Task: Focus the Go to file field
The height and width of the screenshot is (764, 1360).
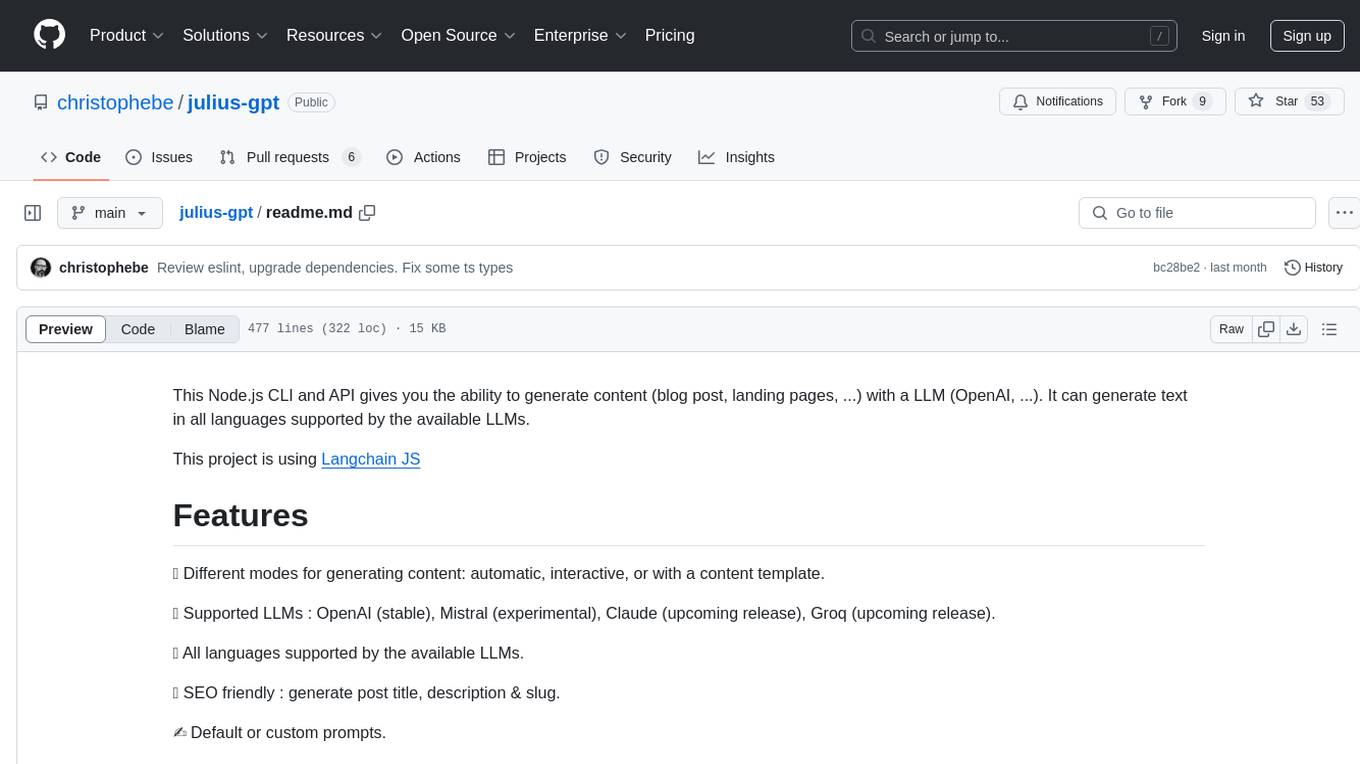Action: pyautogui.click(x=1197, y=213)
